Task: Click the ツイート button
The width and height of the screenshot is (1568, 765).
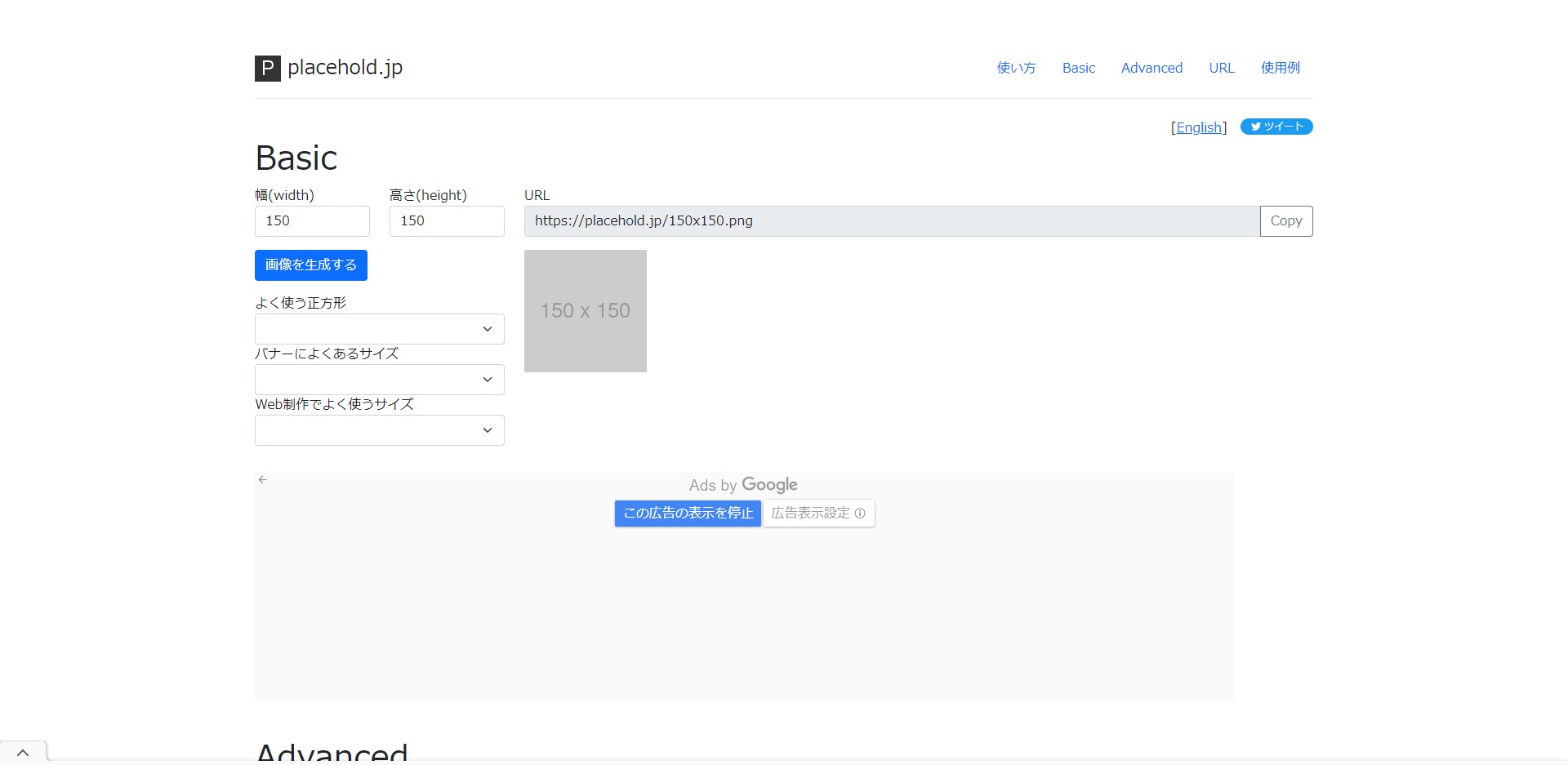Action: tap(1276, 127)
